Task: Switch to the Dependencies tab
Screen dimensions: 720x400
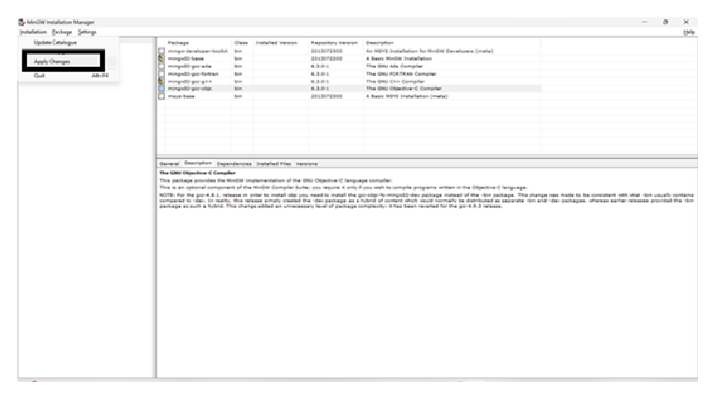Action: click(x=234, y=164)
